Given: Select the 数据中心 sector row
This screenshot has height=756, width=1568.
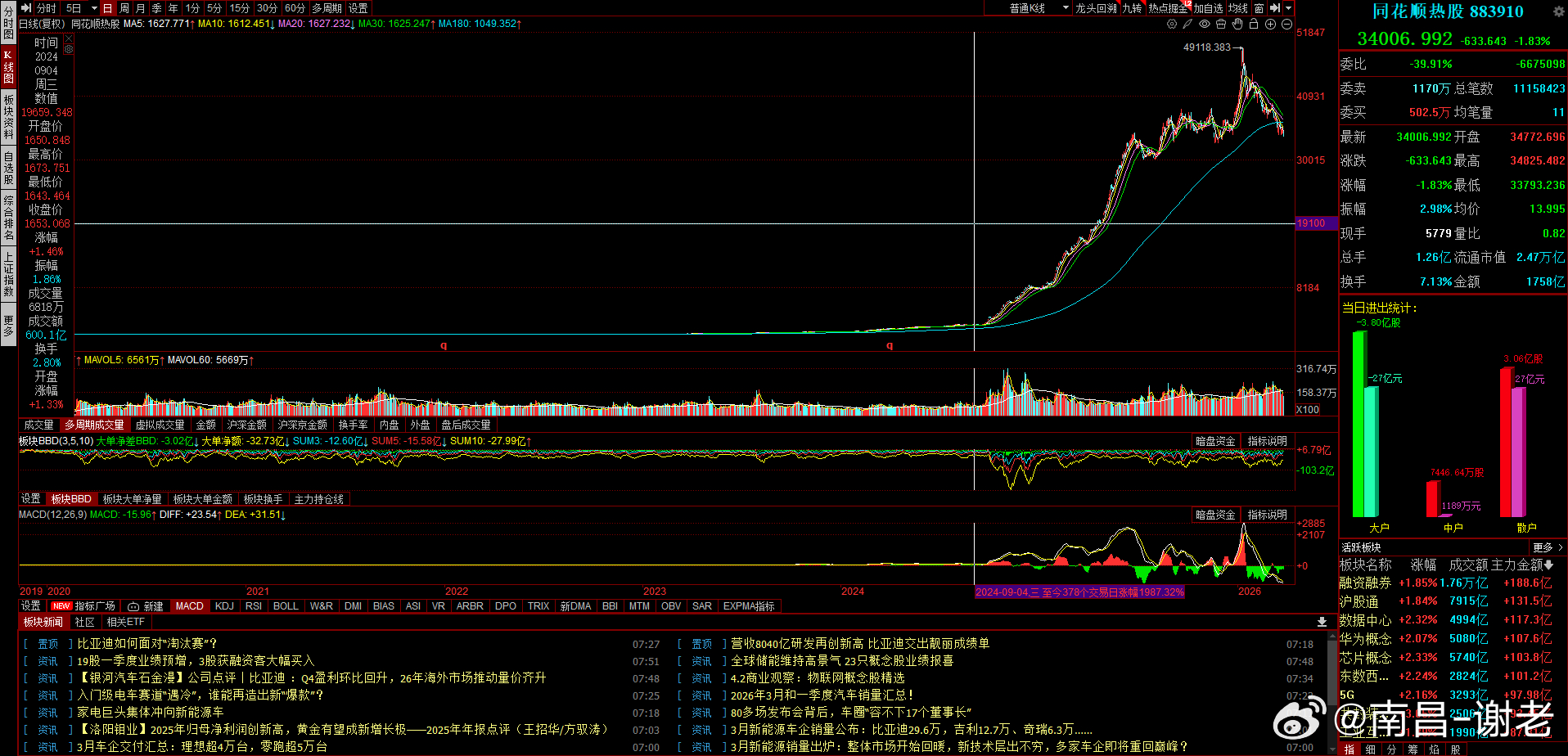Looking at the screenshot, I should click(1453, 620).
